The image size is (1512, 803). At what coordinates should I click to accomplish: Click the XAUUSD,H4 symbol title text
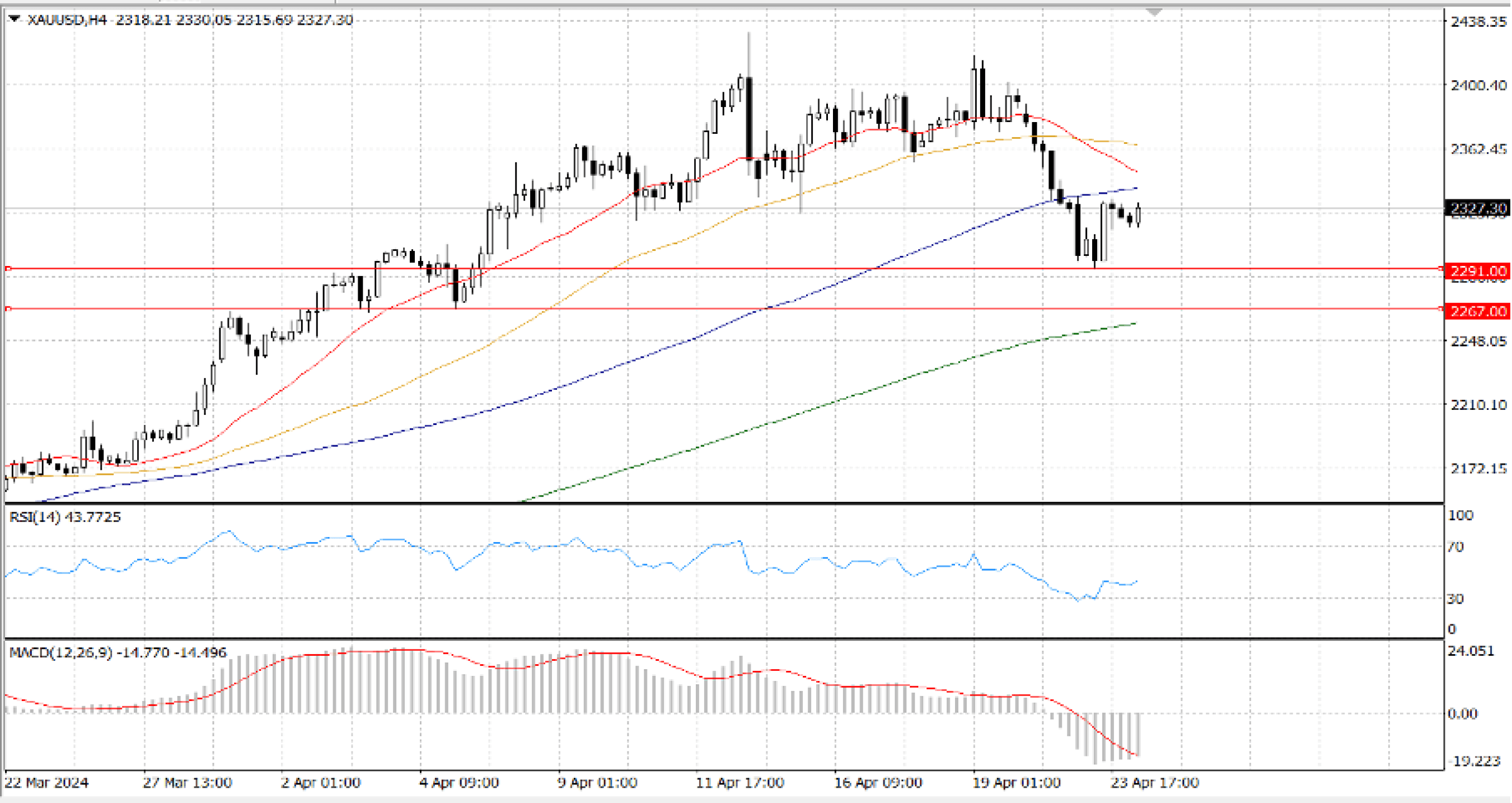click(x=67, y=20)
